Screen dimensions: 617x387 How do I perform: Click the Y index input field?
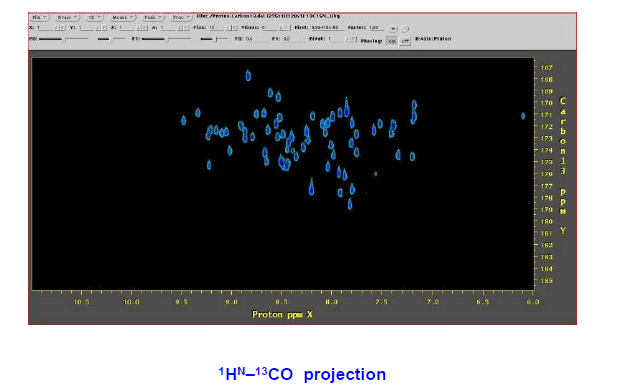[x=85, y=28]
